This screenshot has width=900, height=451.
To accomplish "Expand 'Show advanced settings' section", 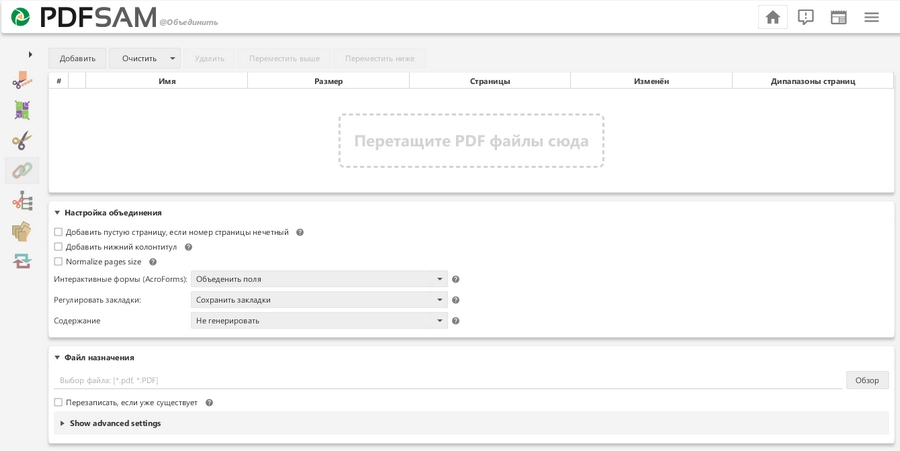I will coord(114,423).
